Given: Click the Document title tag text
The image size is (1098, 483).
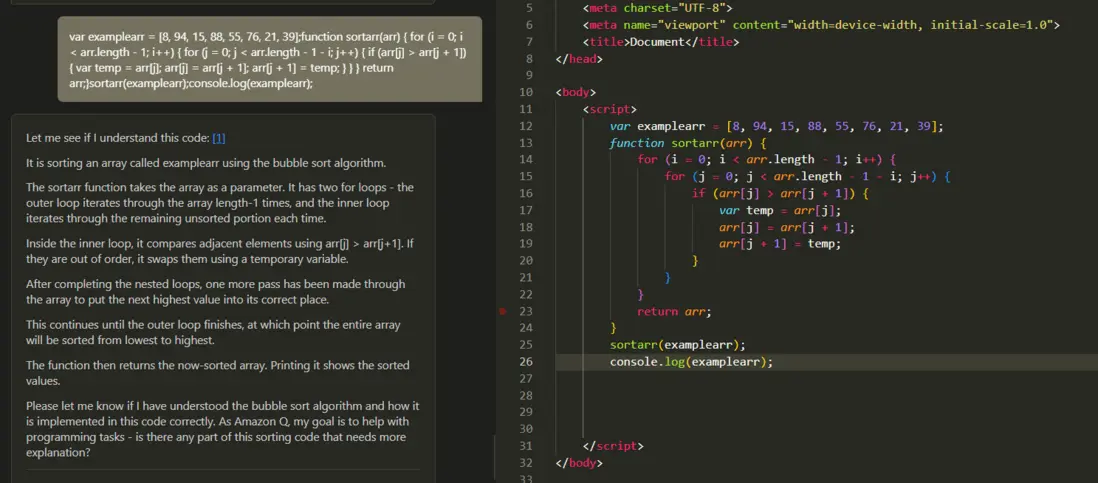Looking at the screenshot, I should point(662,42).
